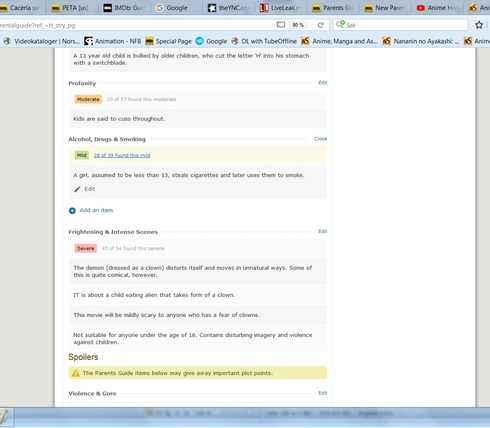Screen dimensions: 490x428
Task: Toggle the reader view icon
Action: pyautogui.click(x=281, y=25)
